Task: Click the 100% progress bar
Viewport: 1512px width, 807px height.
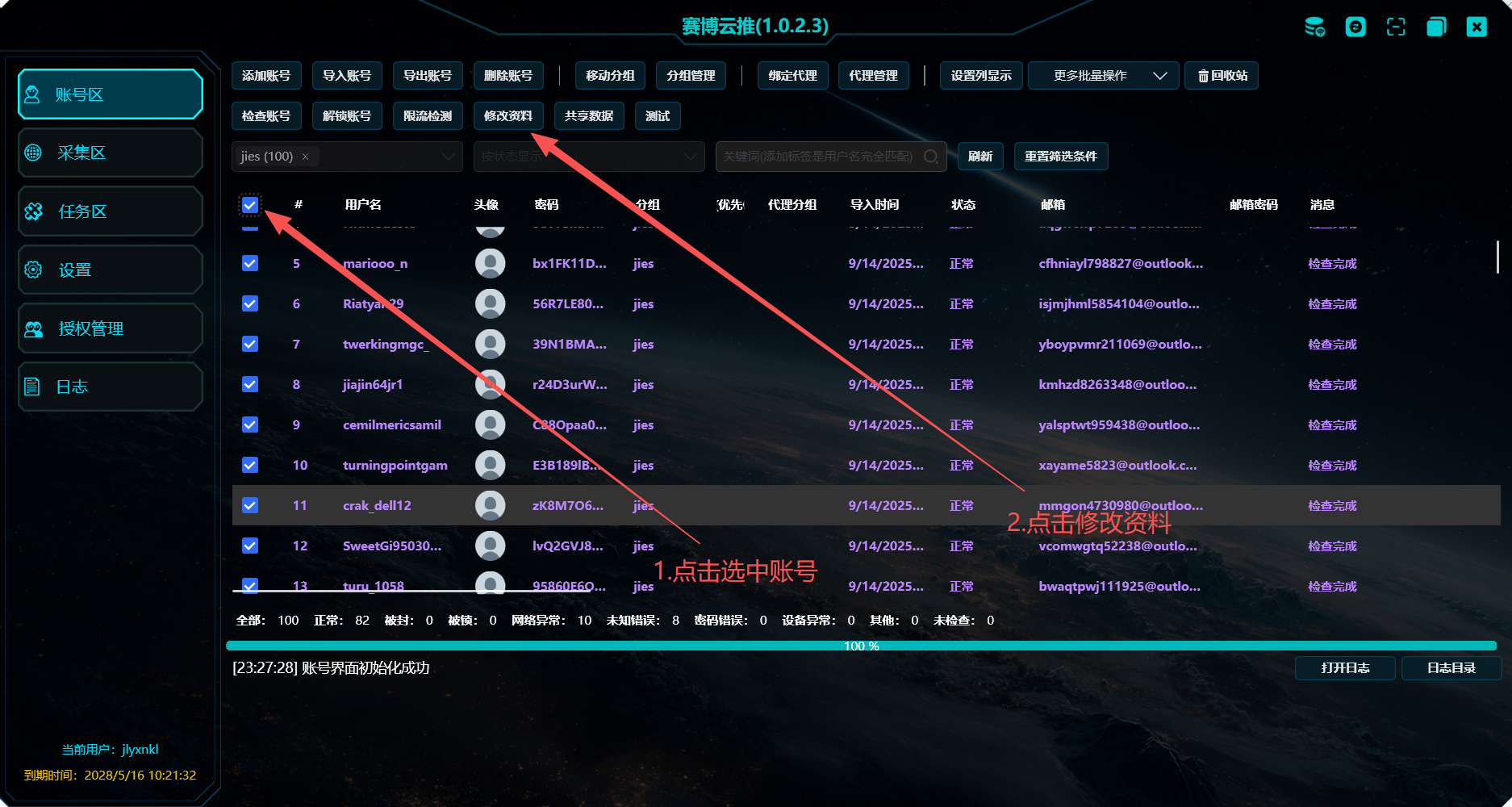Action: point(861,646)
